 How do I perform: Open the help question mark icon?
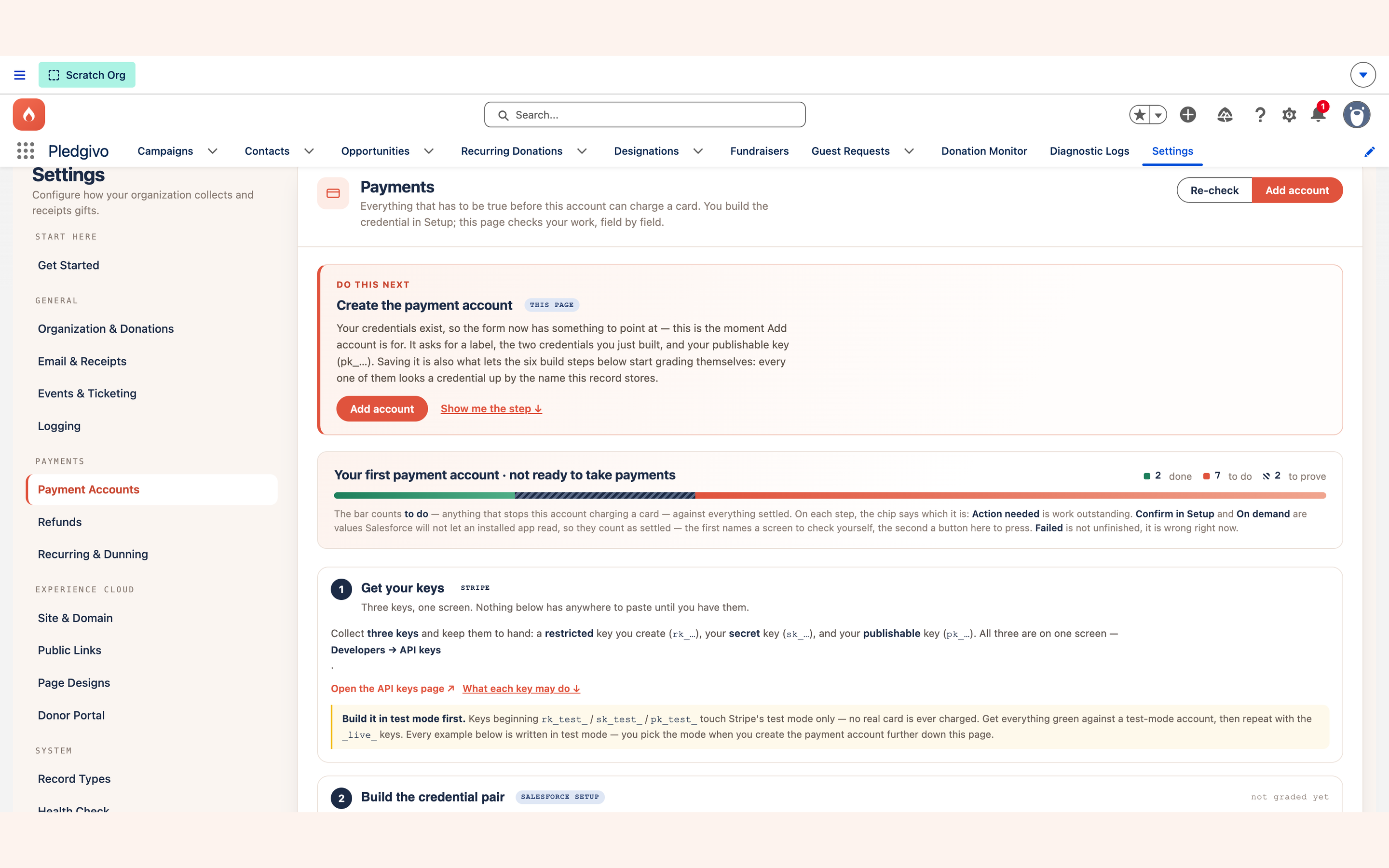[1260, 115]
